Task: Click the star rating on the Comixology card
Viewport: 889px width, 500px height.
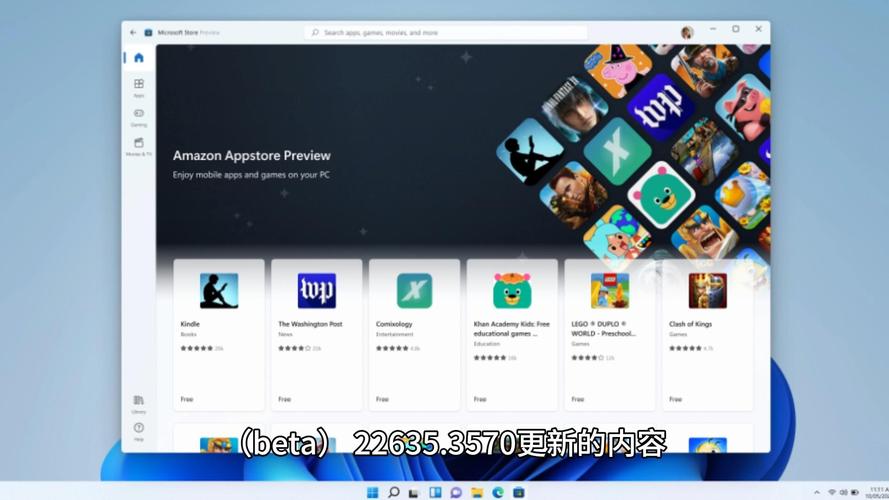Action: (x=392, y=348)
